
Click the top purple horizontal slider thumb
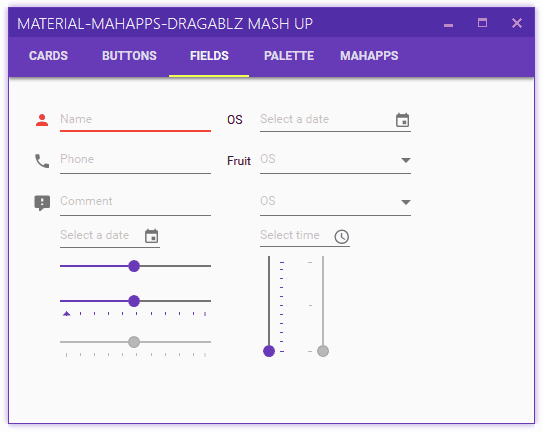[134, 266]
